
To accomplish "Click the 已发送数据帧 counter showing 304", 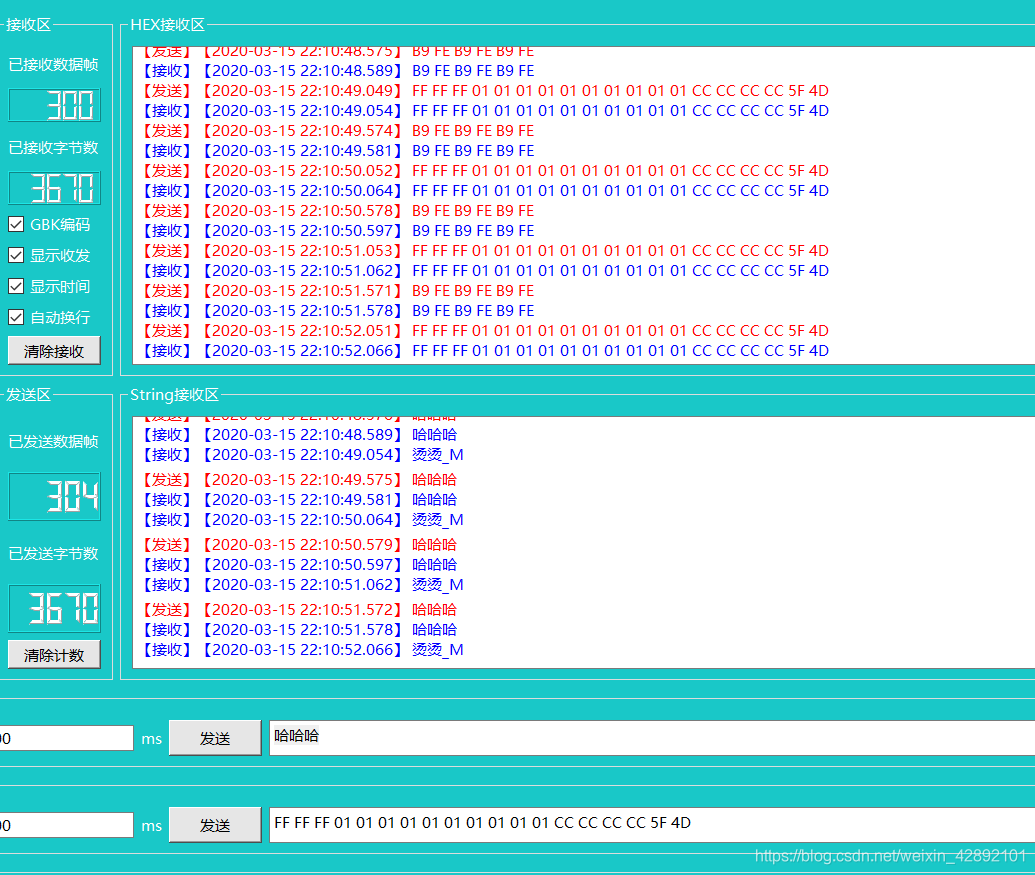I will coord(54,496).
